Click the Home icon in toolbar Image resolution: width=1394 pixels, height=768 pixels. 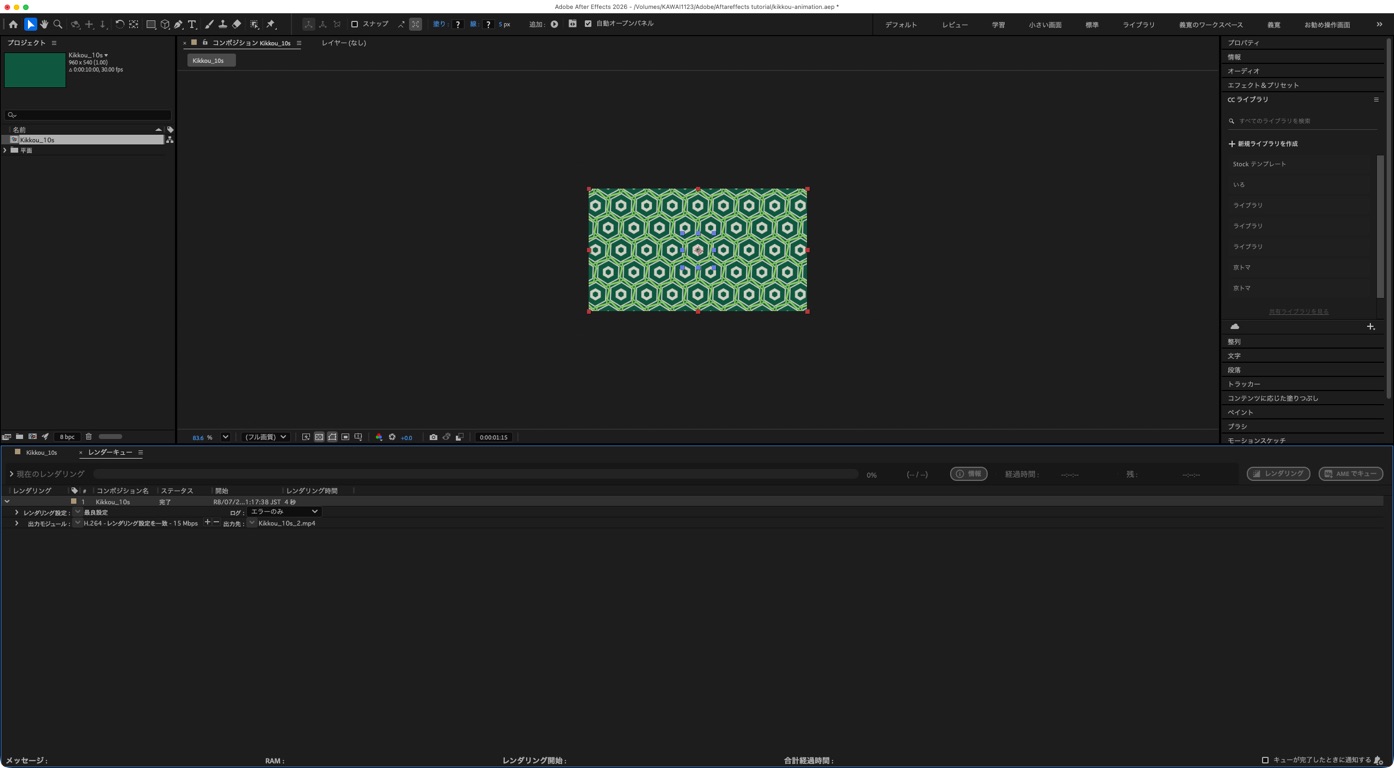pyautogui.click(x=13, y=24)
